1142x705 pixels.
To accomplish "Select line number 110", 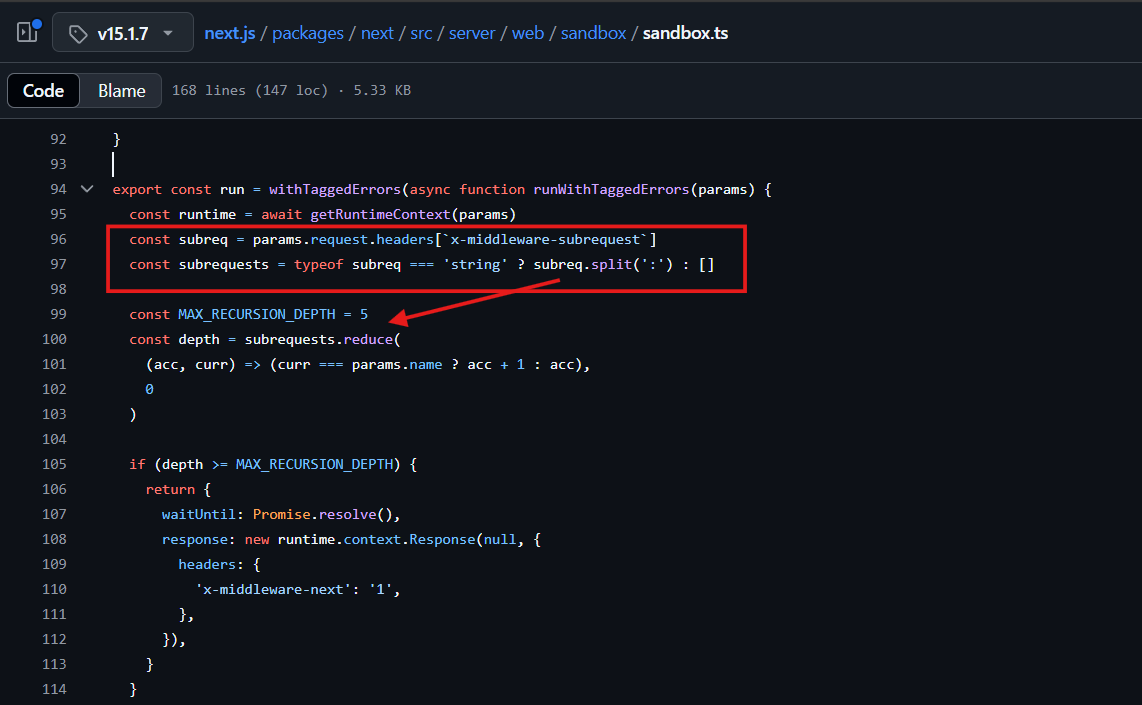I will (x=55, y=588).
